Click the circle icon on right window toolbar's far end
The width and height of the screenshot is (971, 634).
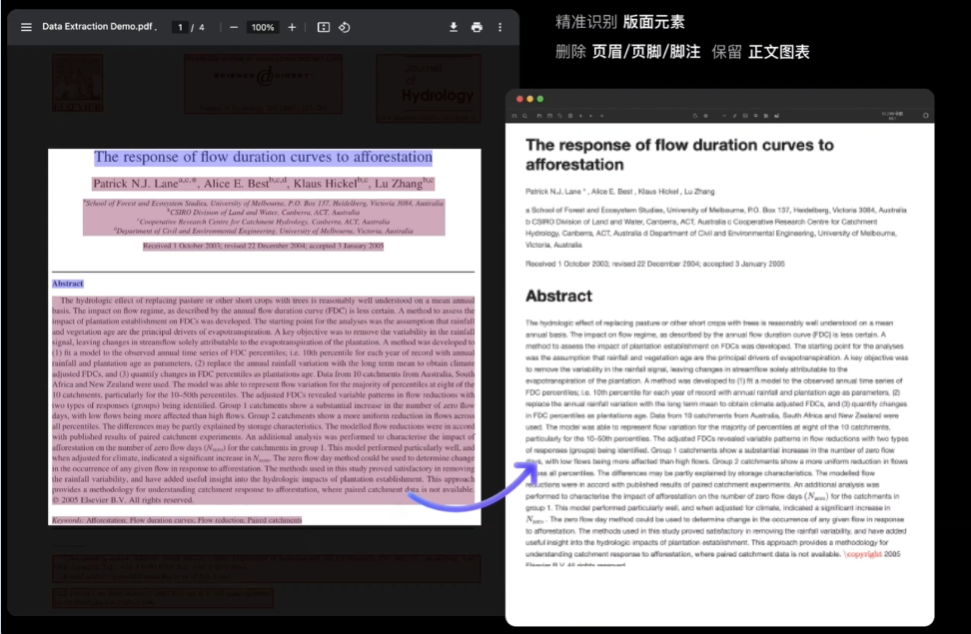(x=926, y=116)
